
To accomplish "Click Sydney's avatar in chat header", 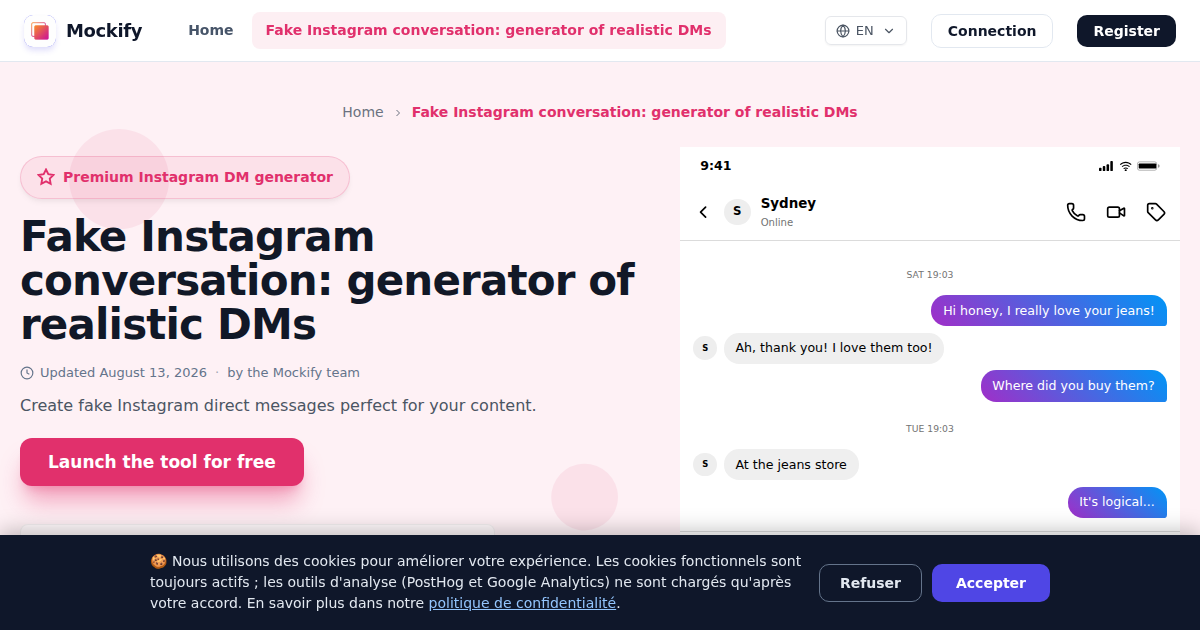I will tap(737, 211).
